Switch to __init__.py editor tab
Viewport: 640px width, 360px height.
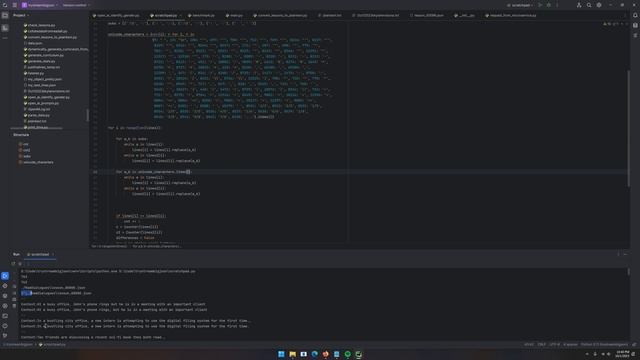coord(464,15)
